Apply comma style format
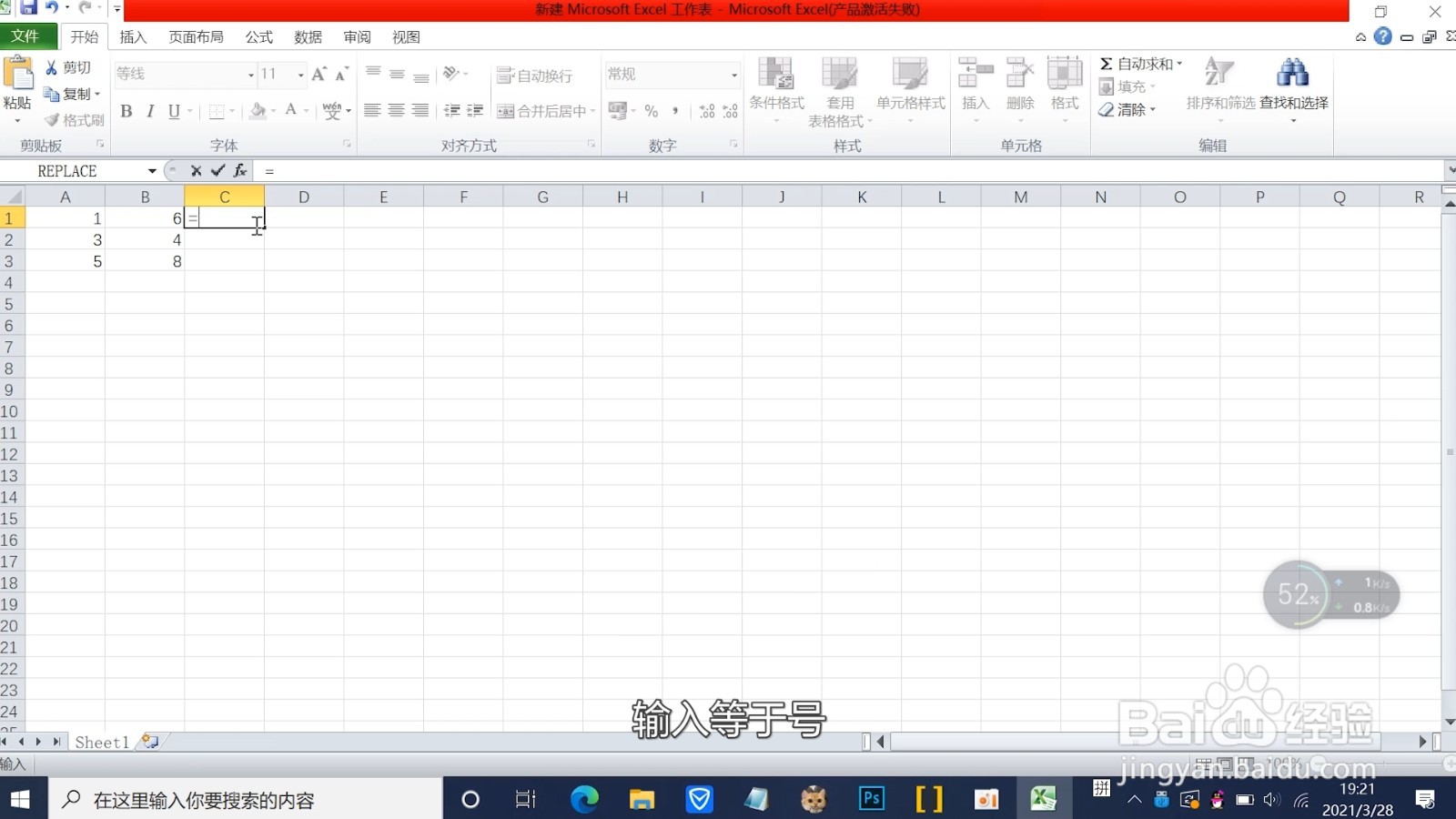Screen dimensions: 1456x819 coord(675,111)
